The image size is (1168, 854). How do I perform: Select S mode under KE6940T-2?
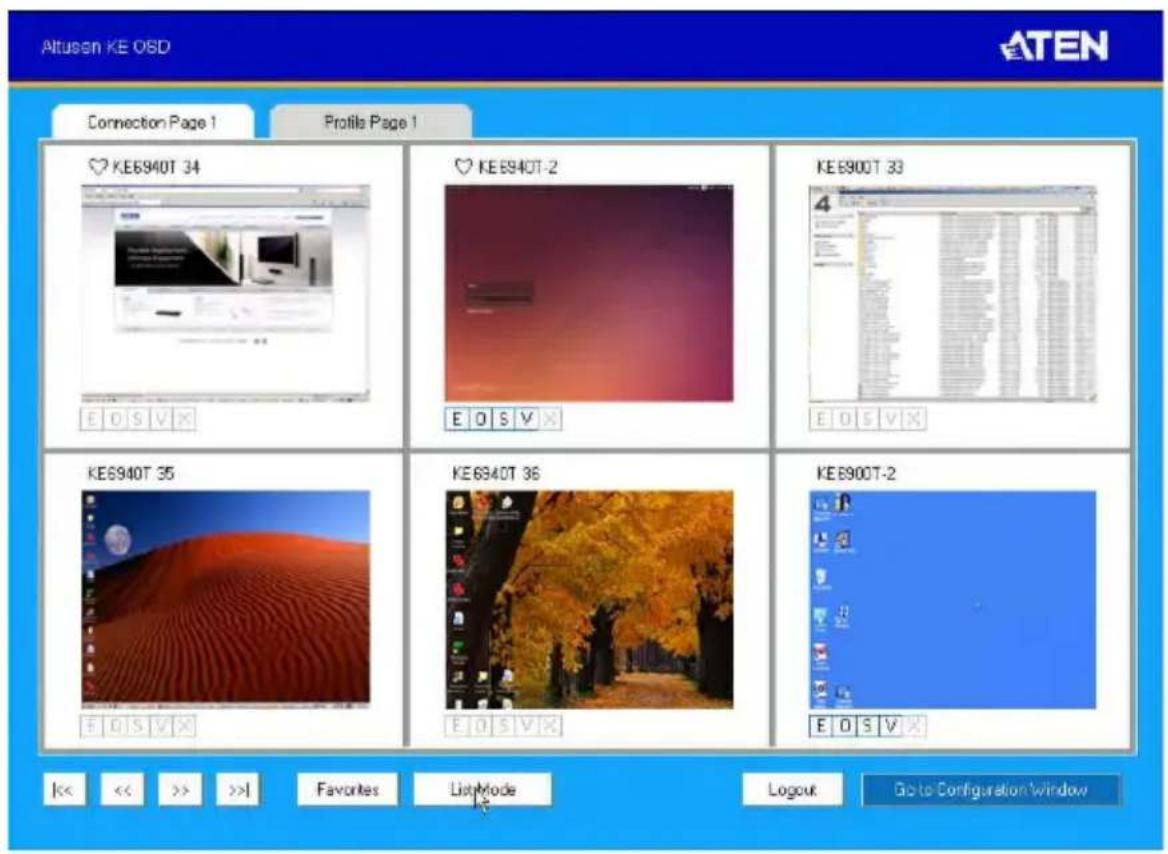click(x=504, y=419)
